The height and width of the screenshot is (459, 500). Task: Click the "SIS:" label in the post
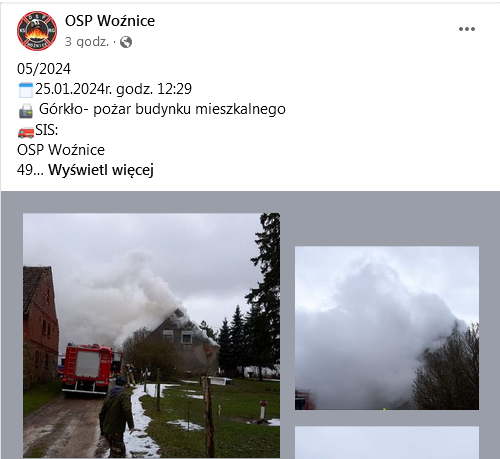[x=47, y=130]
